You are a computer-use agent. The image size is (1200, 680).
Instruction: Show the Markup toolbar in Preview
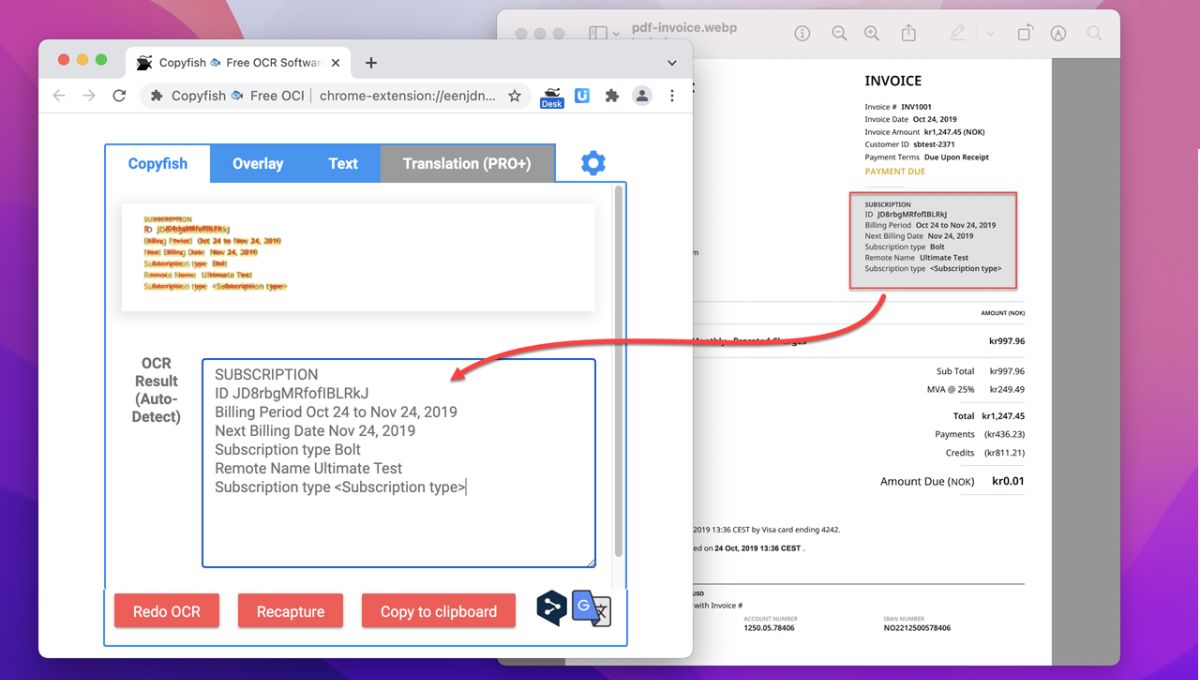[1059, 34]
